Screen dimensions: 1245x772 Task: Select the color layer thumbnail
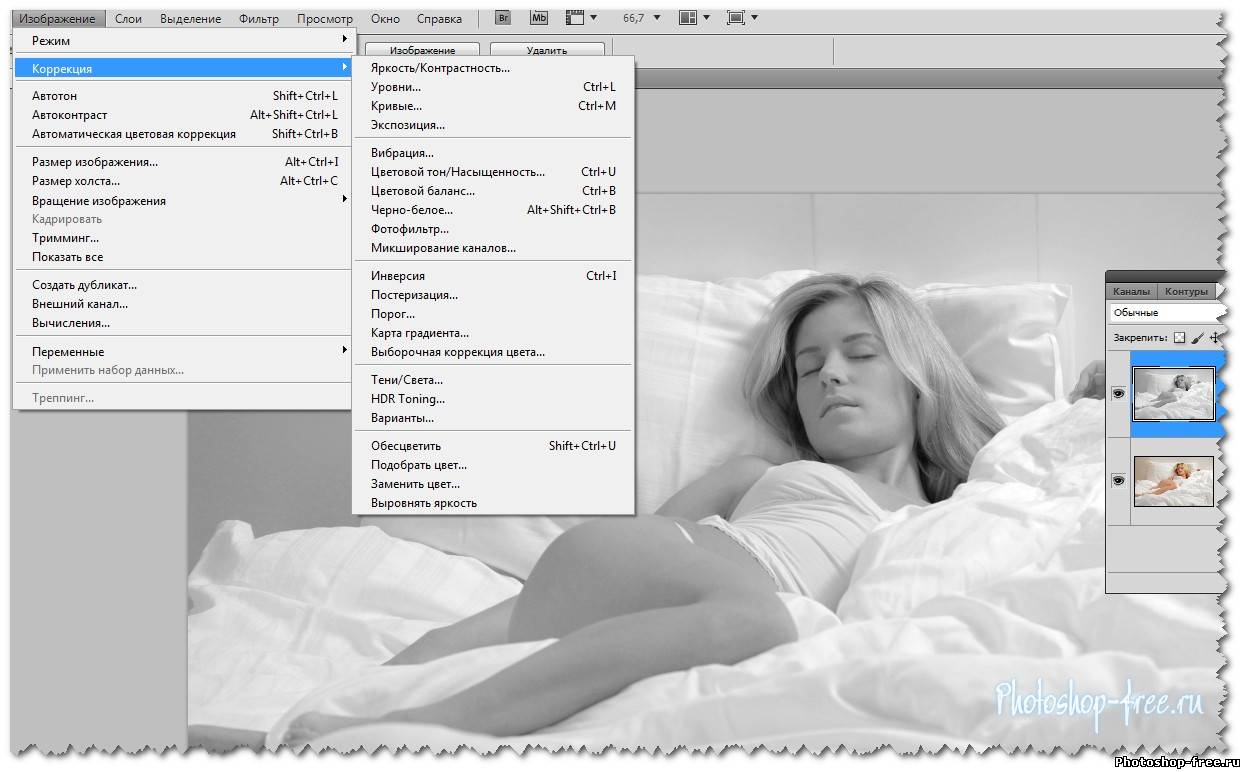tap(1173, 481)
